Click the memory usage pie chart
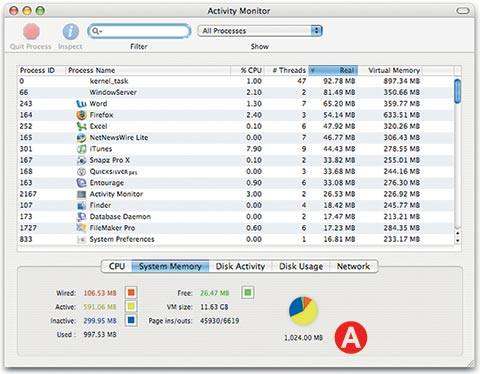This screenshot has width=480, height=374. 303,311
